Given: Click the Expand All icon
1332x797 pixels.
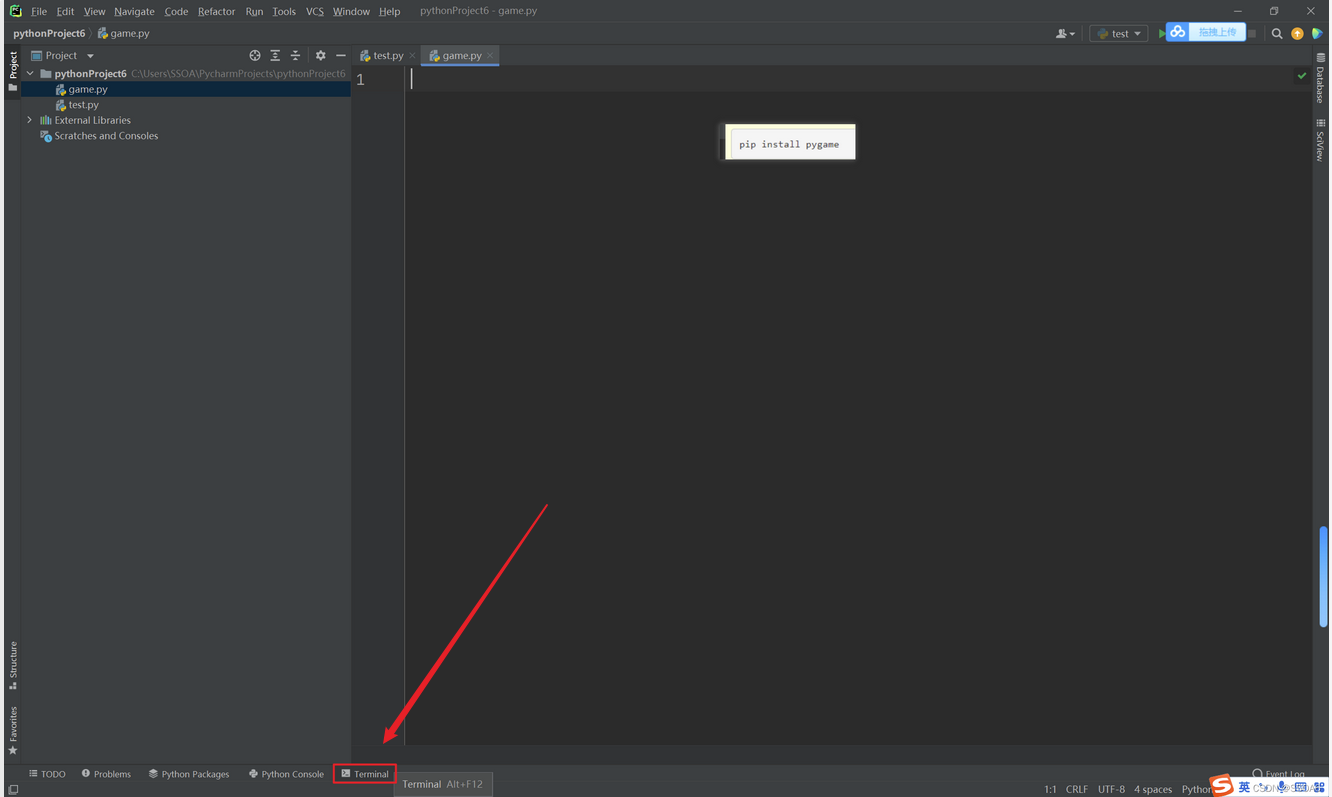Looking at the screenshot, I should click(x=275, y=56).
